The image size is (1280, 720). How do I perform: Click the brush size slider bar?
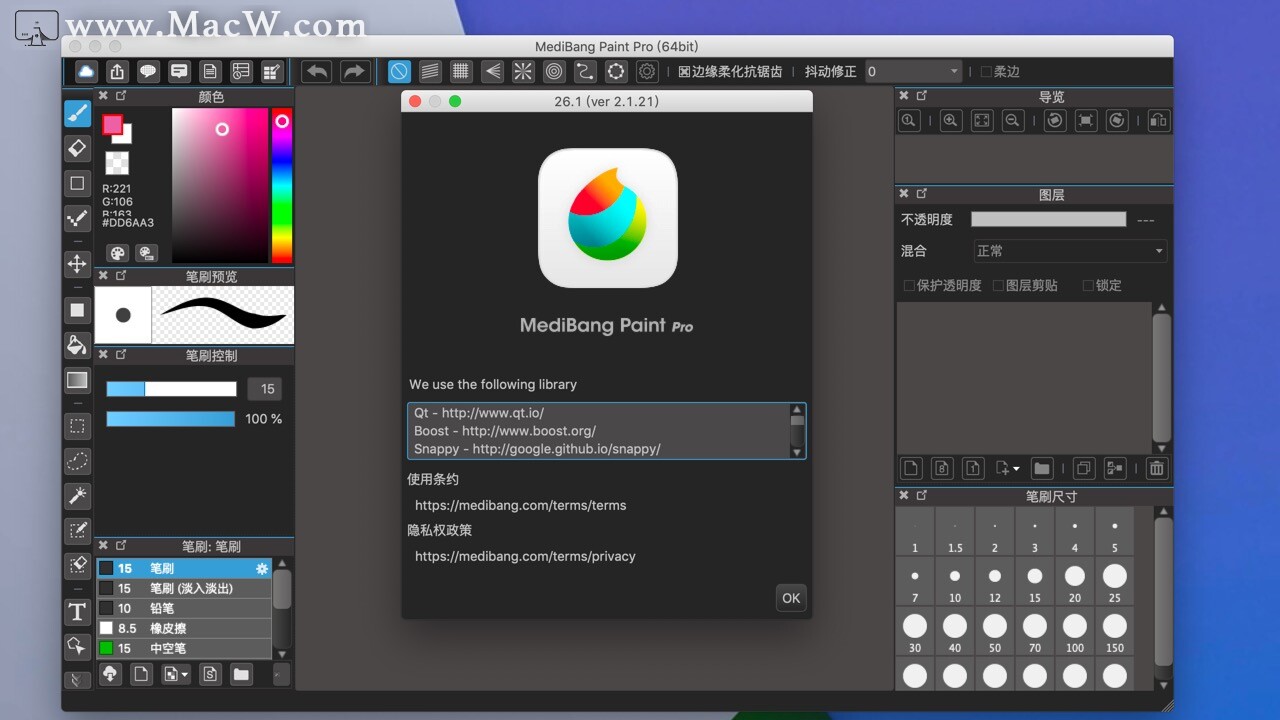click(x=171, y=389)
